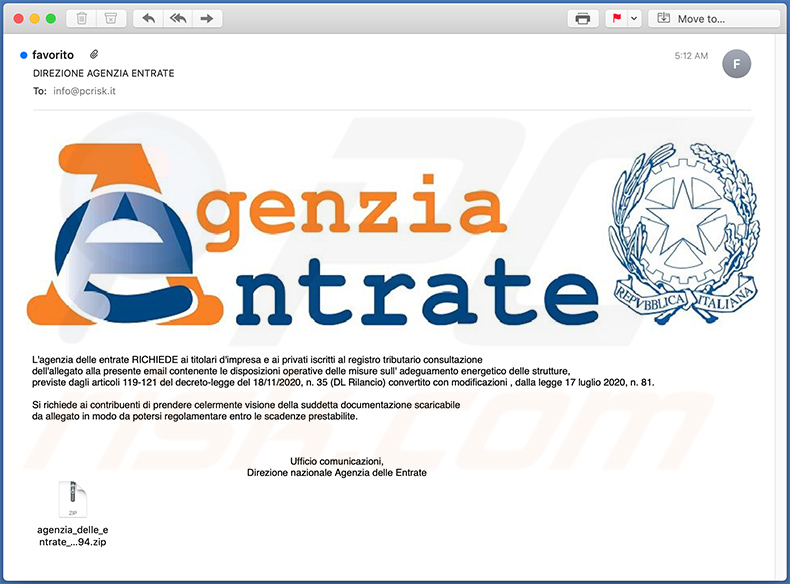Open the Move to... folder menu

pyautogui.click(x=714, y=19)
